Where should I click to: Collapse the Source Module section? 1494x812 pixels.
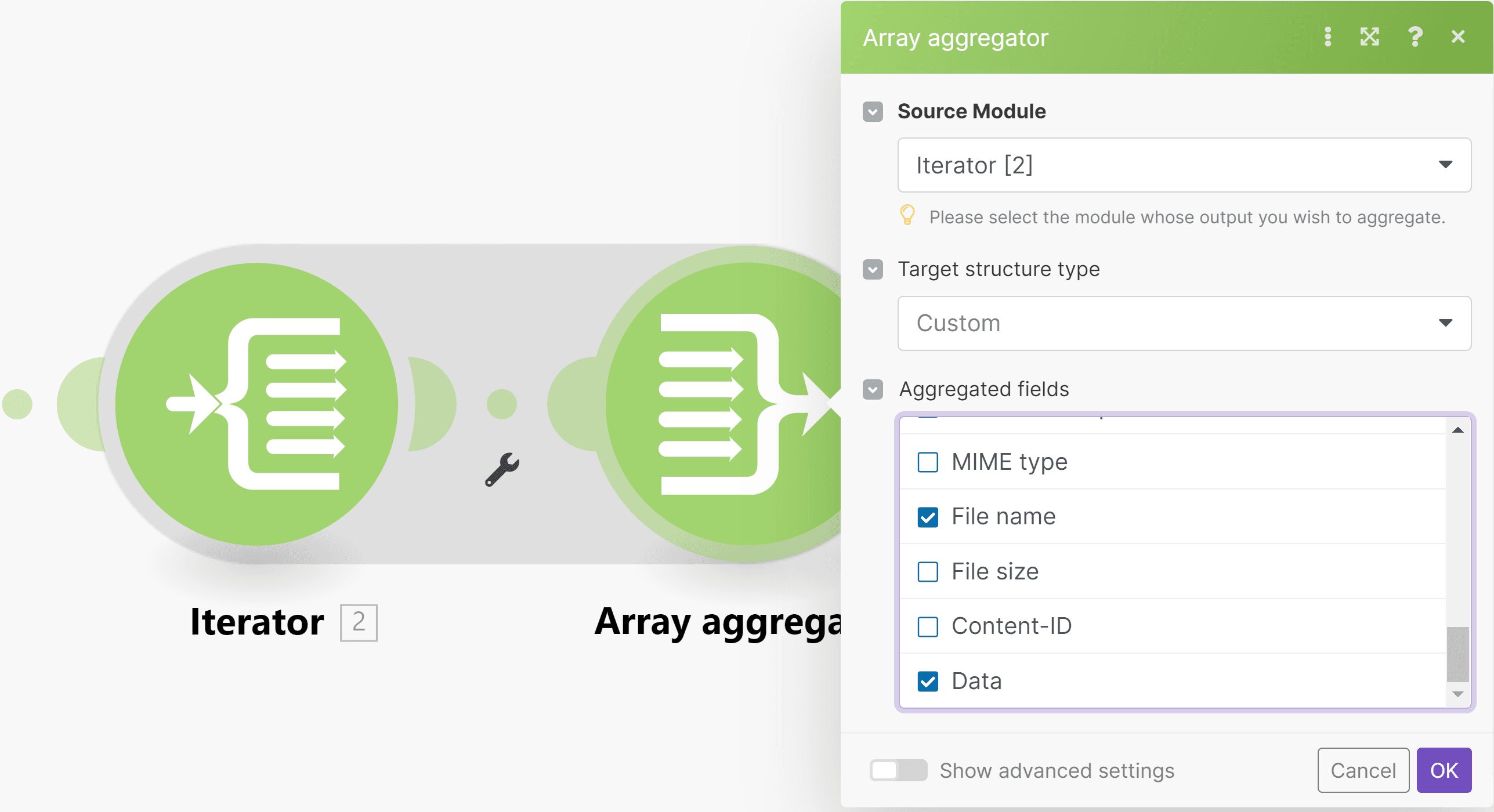coord(873,111)
